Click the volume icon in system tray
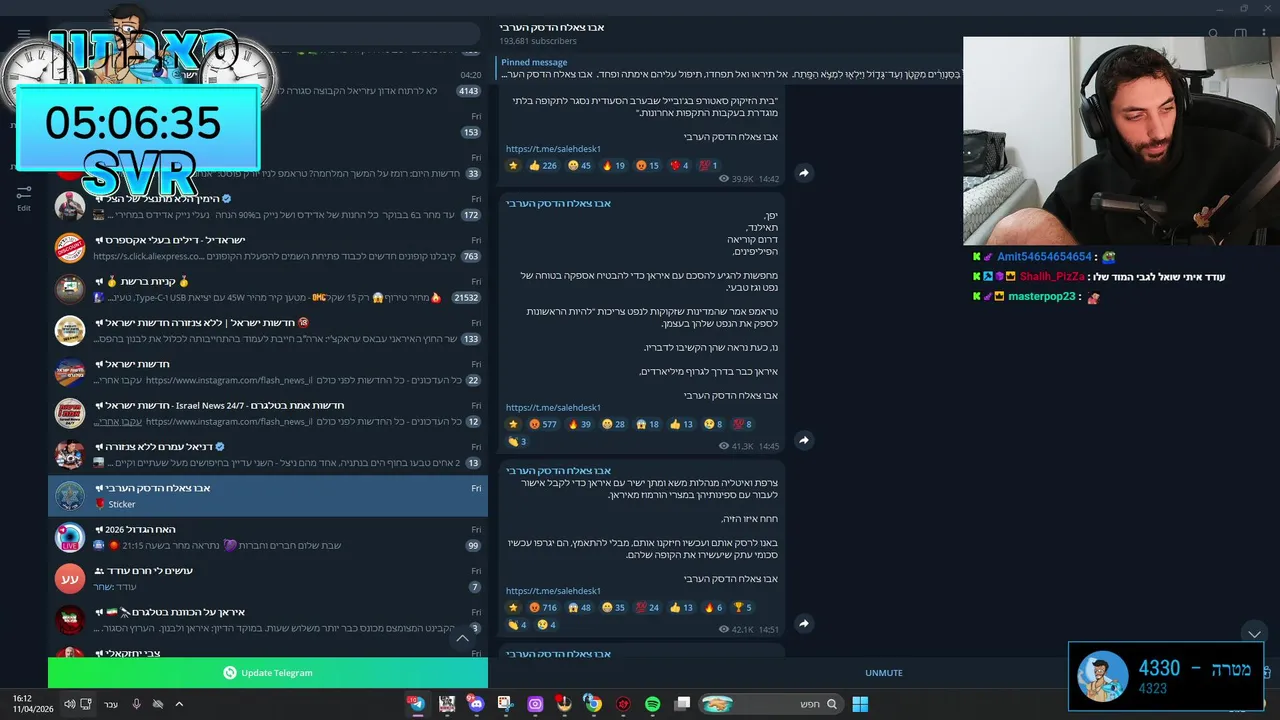Viewport: 1280px width, 720px height. pos(69,704)
